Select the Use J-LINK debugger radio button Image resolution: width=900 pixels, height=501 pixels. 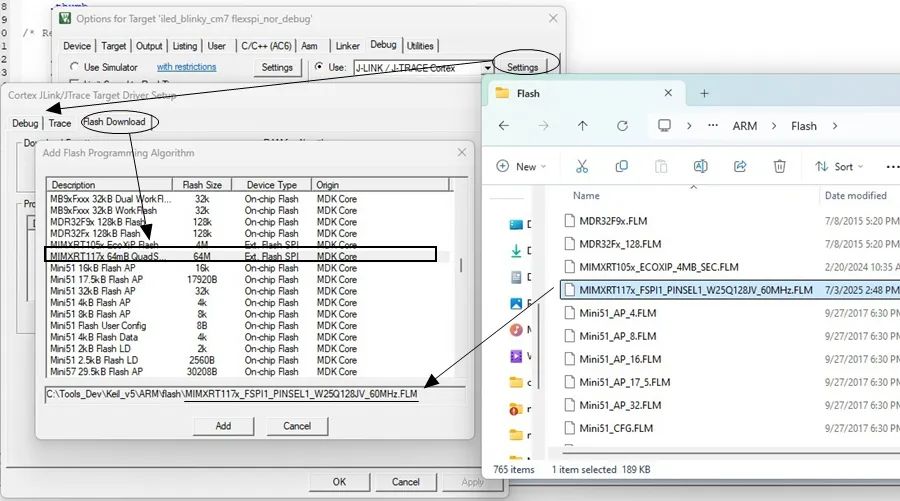point(319,67)
